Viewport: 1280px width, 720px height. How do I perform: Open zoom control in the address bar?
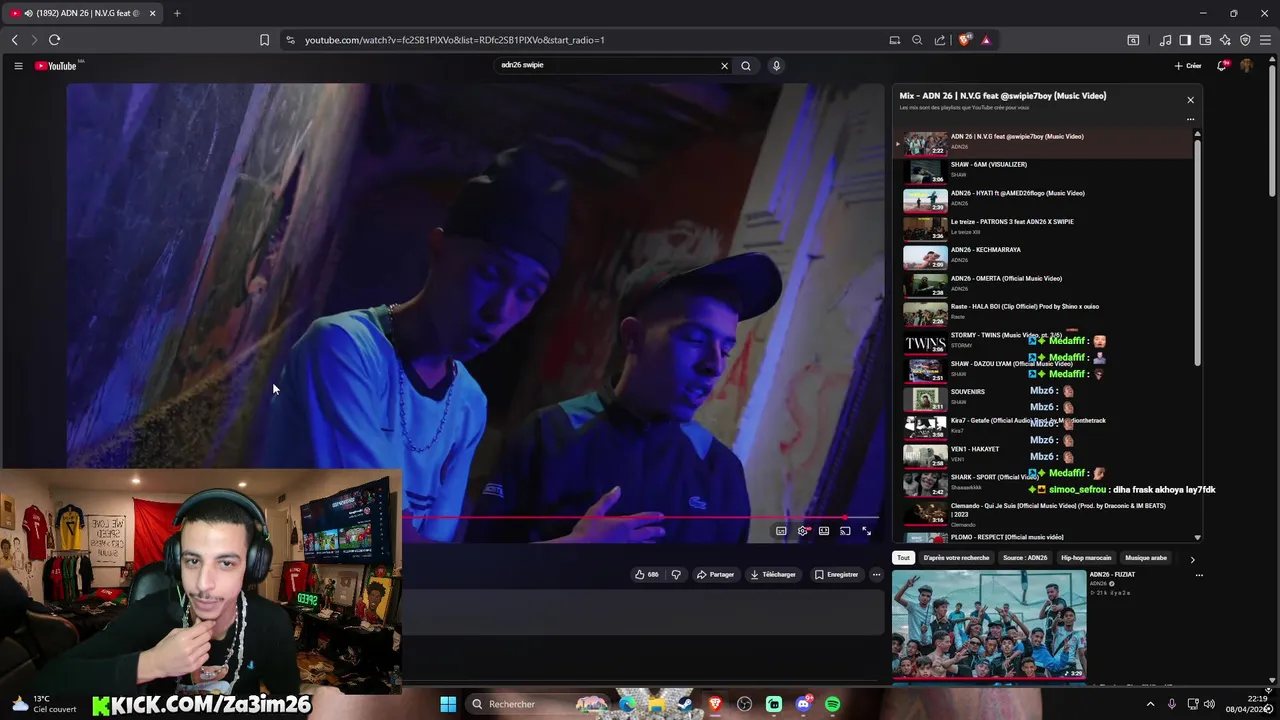917,40
